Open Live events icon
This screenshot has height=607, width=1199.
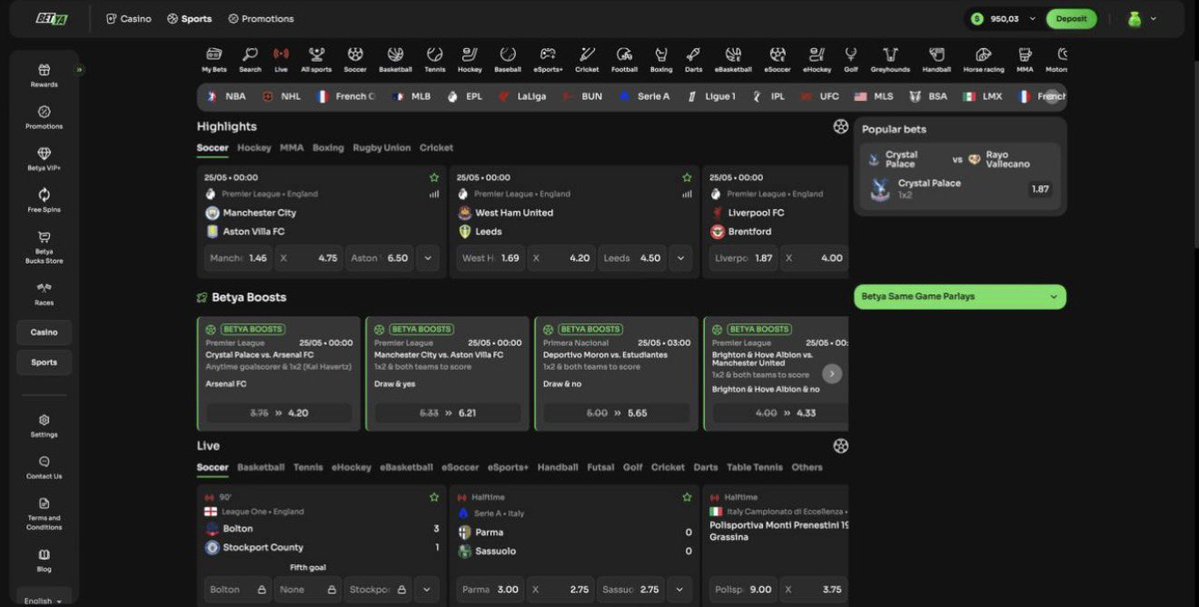click(x=281, y=60)
